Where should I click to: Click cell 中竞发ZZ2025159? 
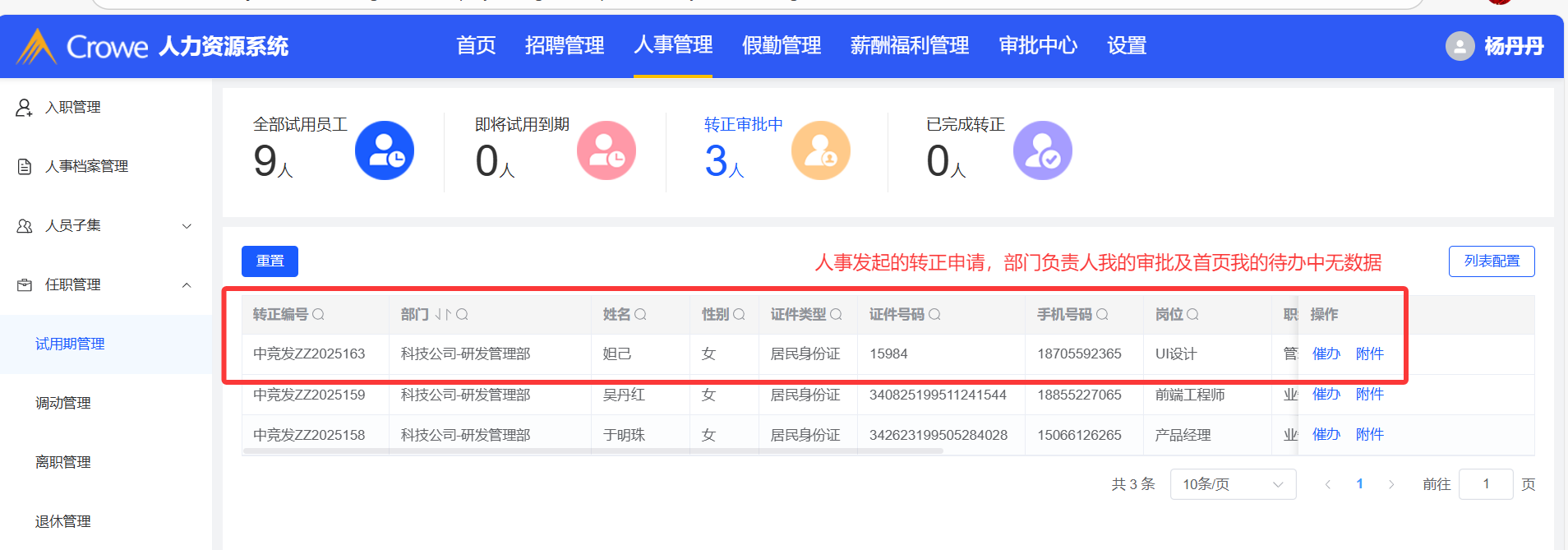click(309, 395)
